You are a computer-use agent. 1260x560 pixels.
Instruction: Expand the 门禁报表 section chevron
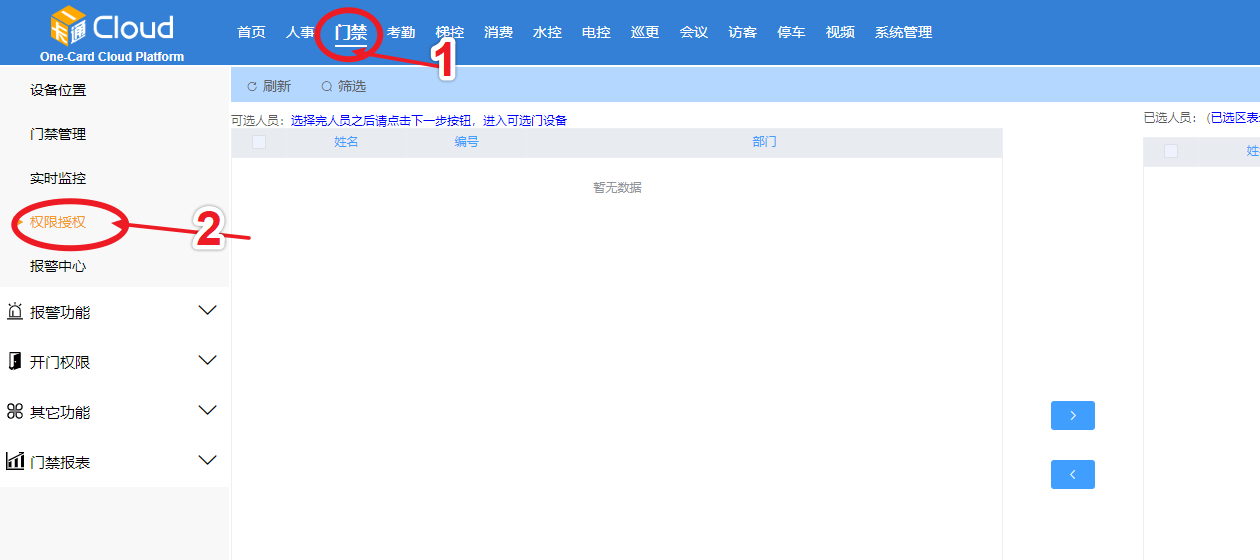[208, 461]
